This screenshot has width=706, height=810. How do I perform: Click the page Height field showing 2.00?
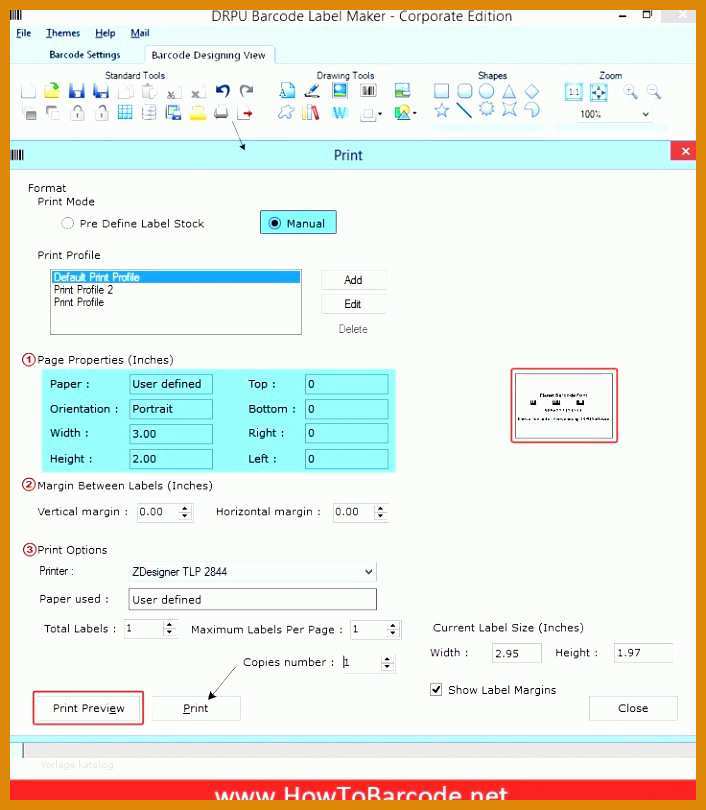click(x=170, y=459)
